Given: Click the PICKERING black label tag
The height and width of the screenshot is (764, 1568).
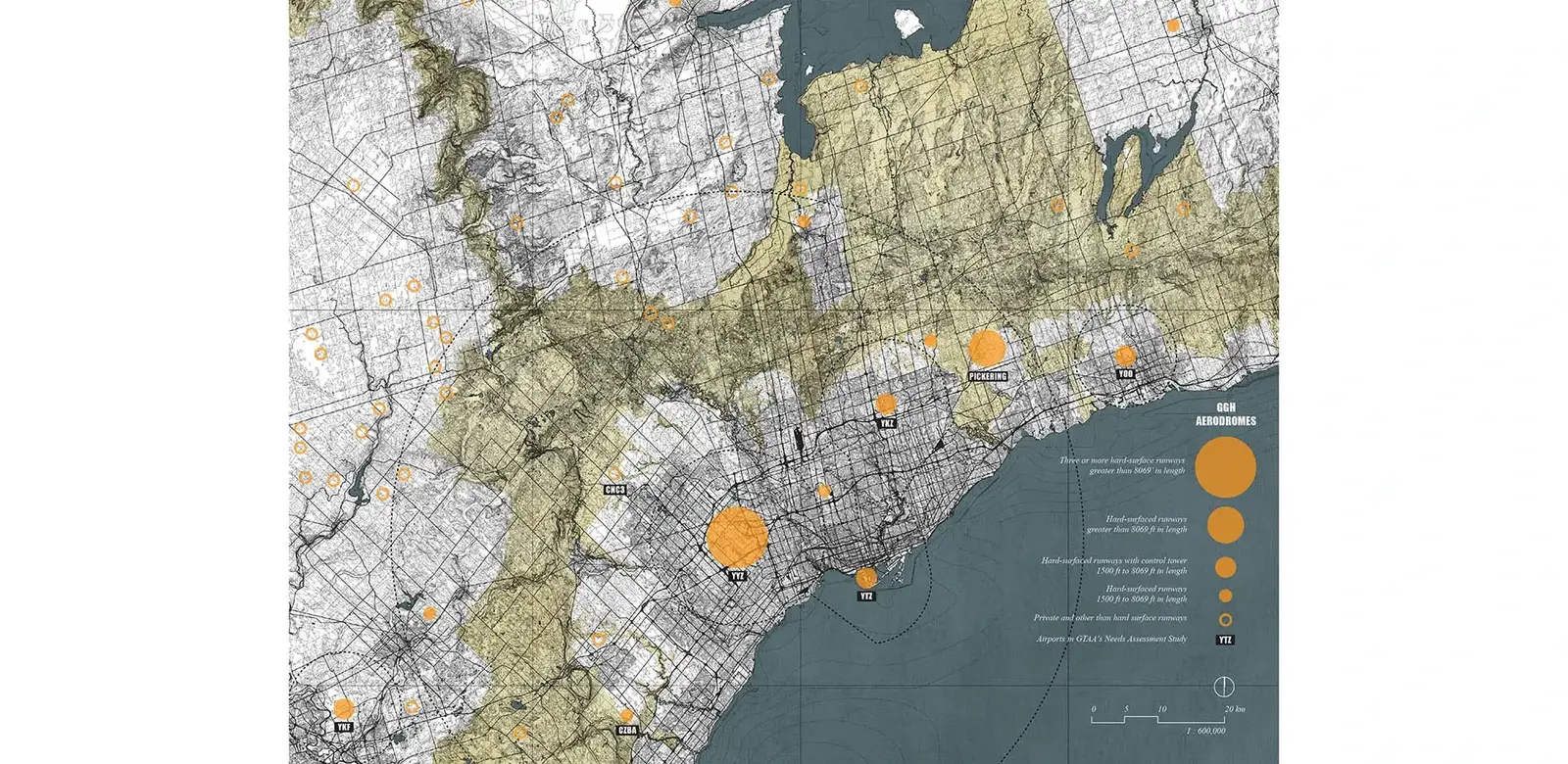Looking at the screenshot, I should click(987, 376).
